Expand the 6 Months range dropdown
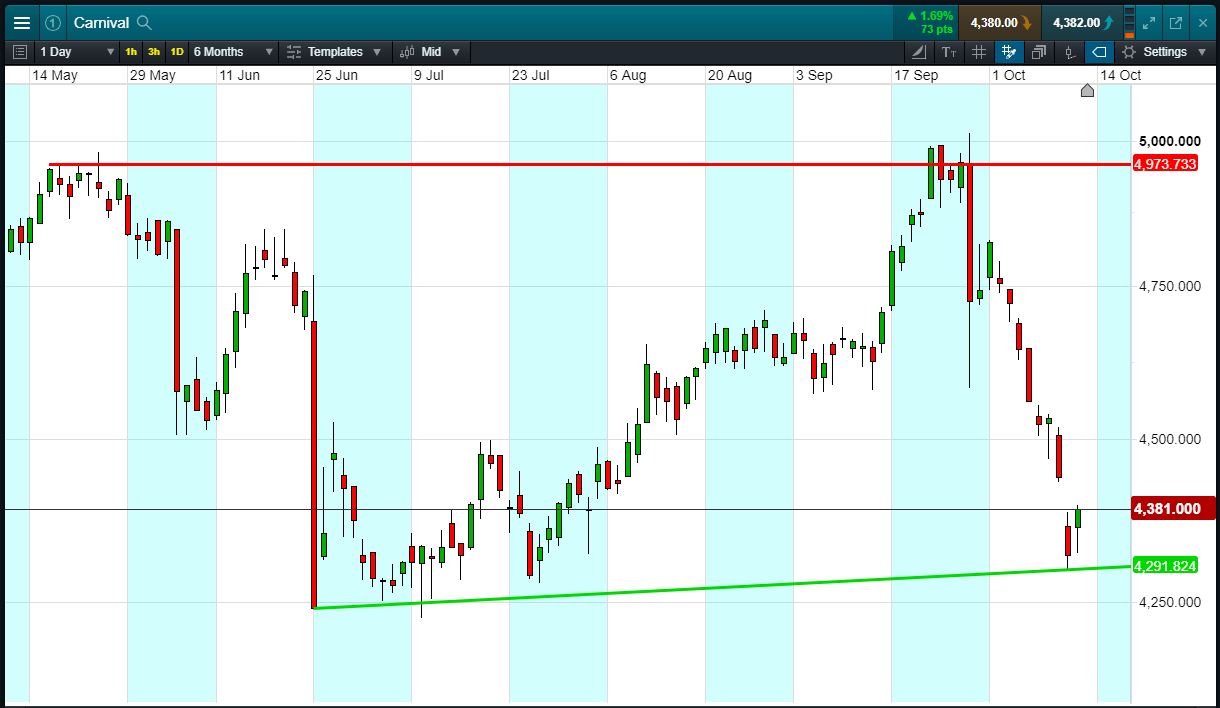 [232, 52]
